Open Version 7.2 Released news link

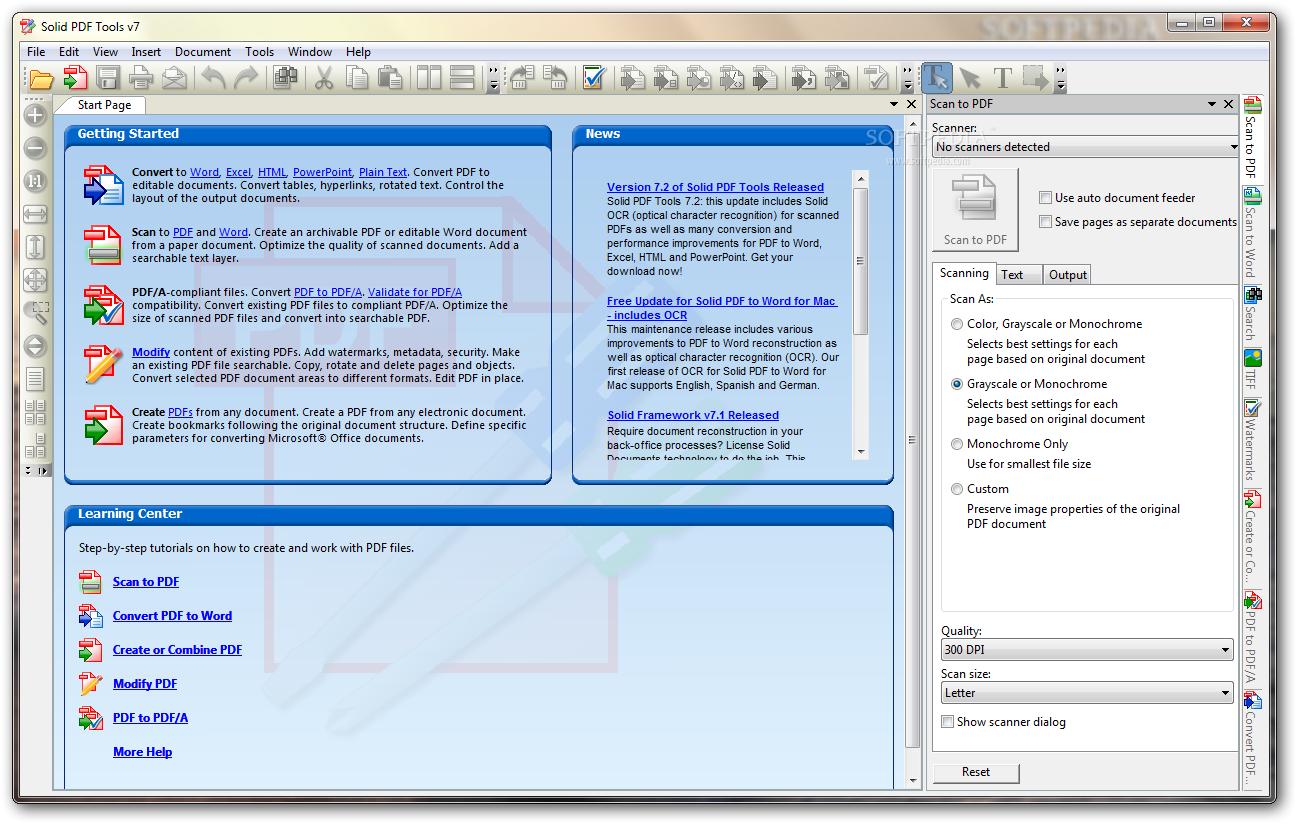[x=715, y=187]
